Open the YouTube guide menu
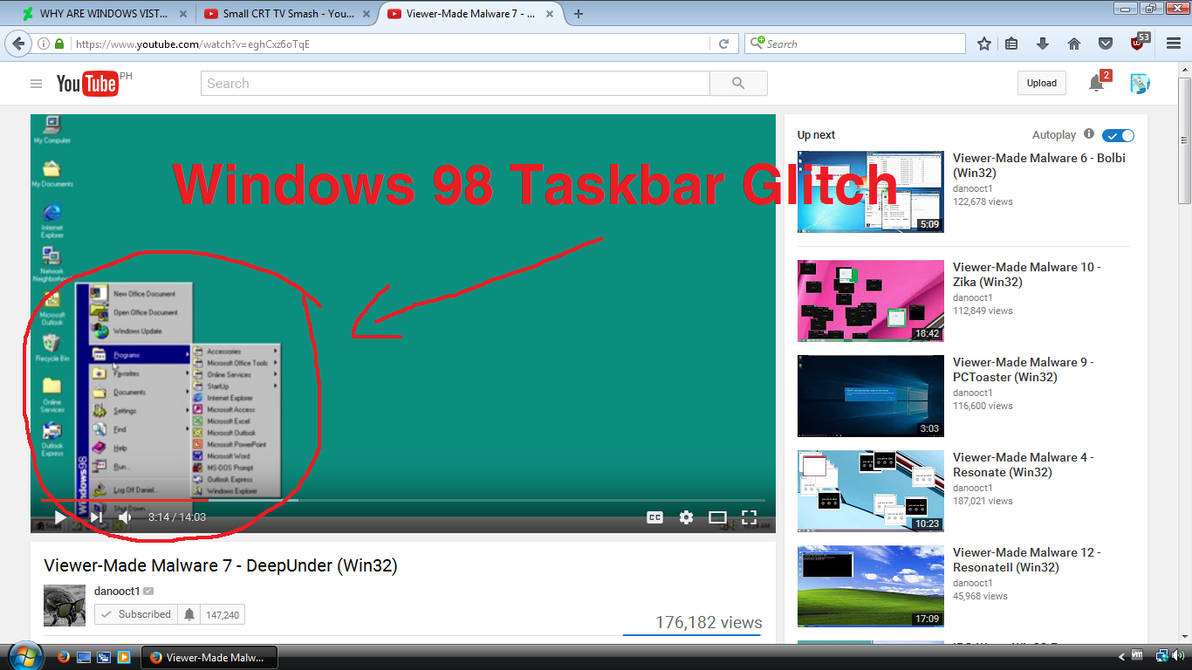 tap(36, 82)
